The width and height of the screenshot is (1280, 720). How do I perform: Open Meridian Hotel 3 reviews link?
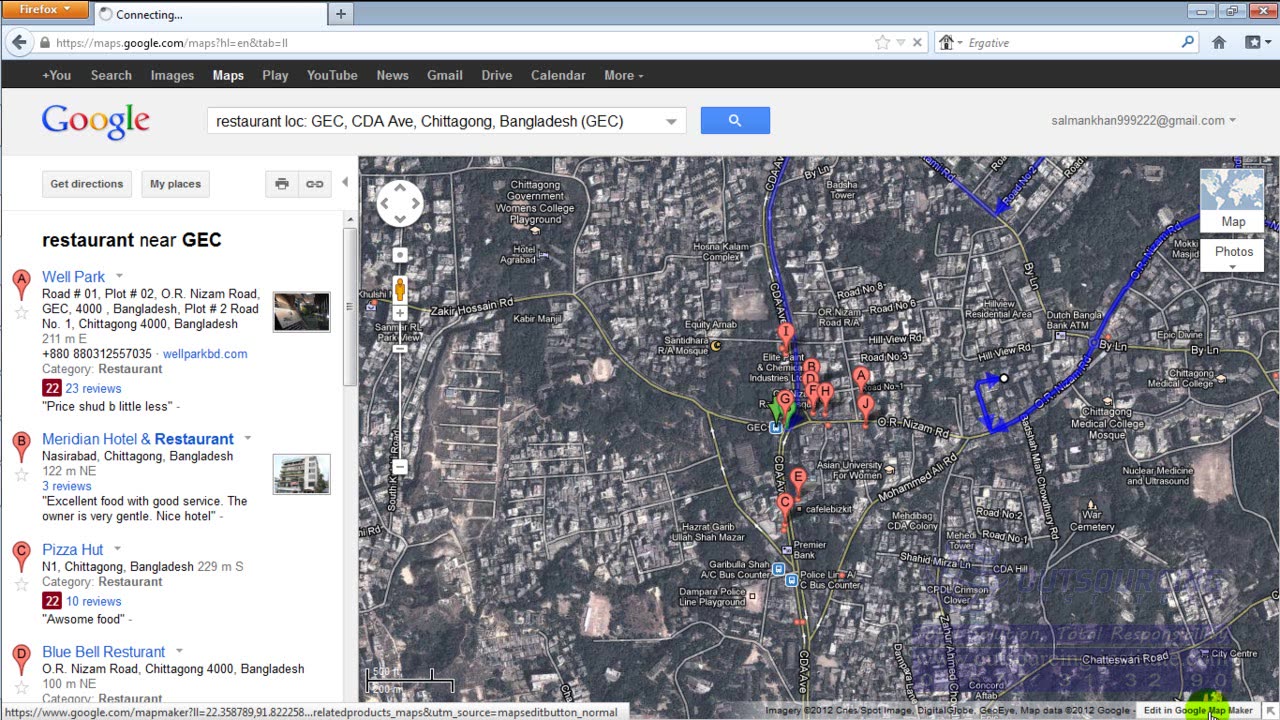click(x=66, y=486)
